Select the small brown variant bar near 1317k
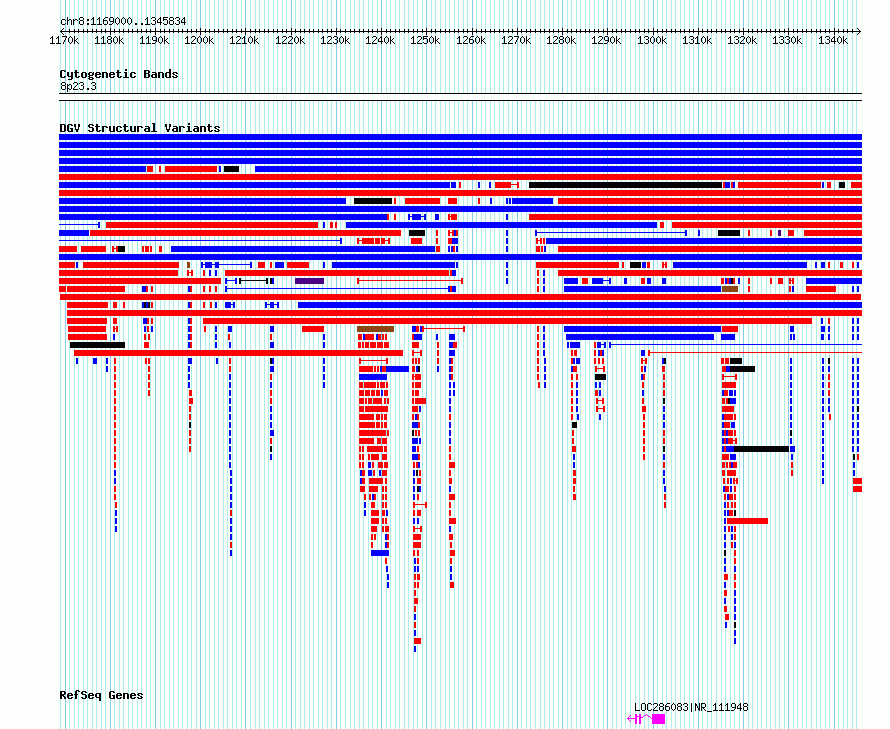 730,289
